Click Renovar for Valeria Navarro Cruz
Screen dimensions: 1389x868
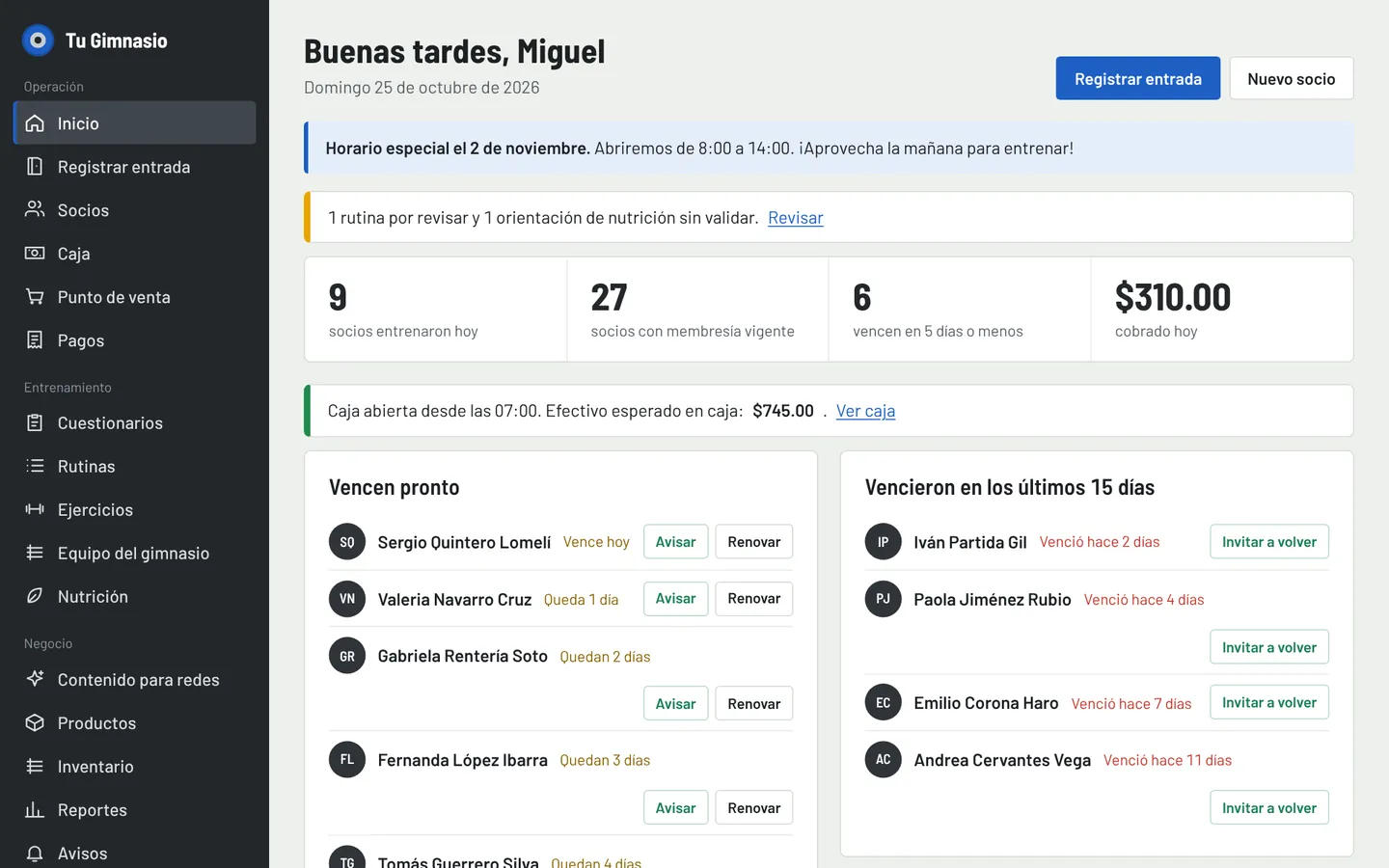[x=754, y=599]
